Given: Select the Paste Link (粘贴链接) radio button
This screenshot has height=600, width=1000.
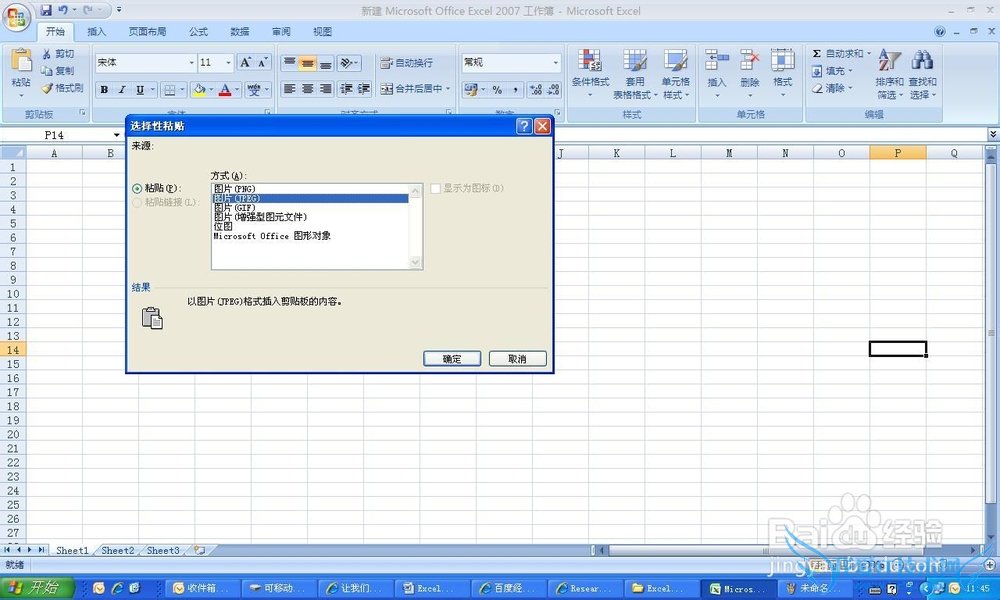Looking at the screenshot, I should 136,203.
